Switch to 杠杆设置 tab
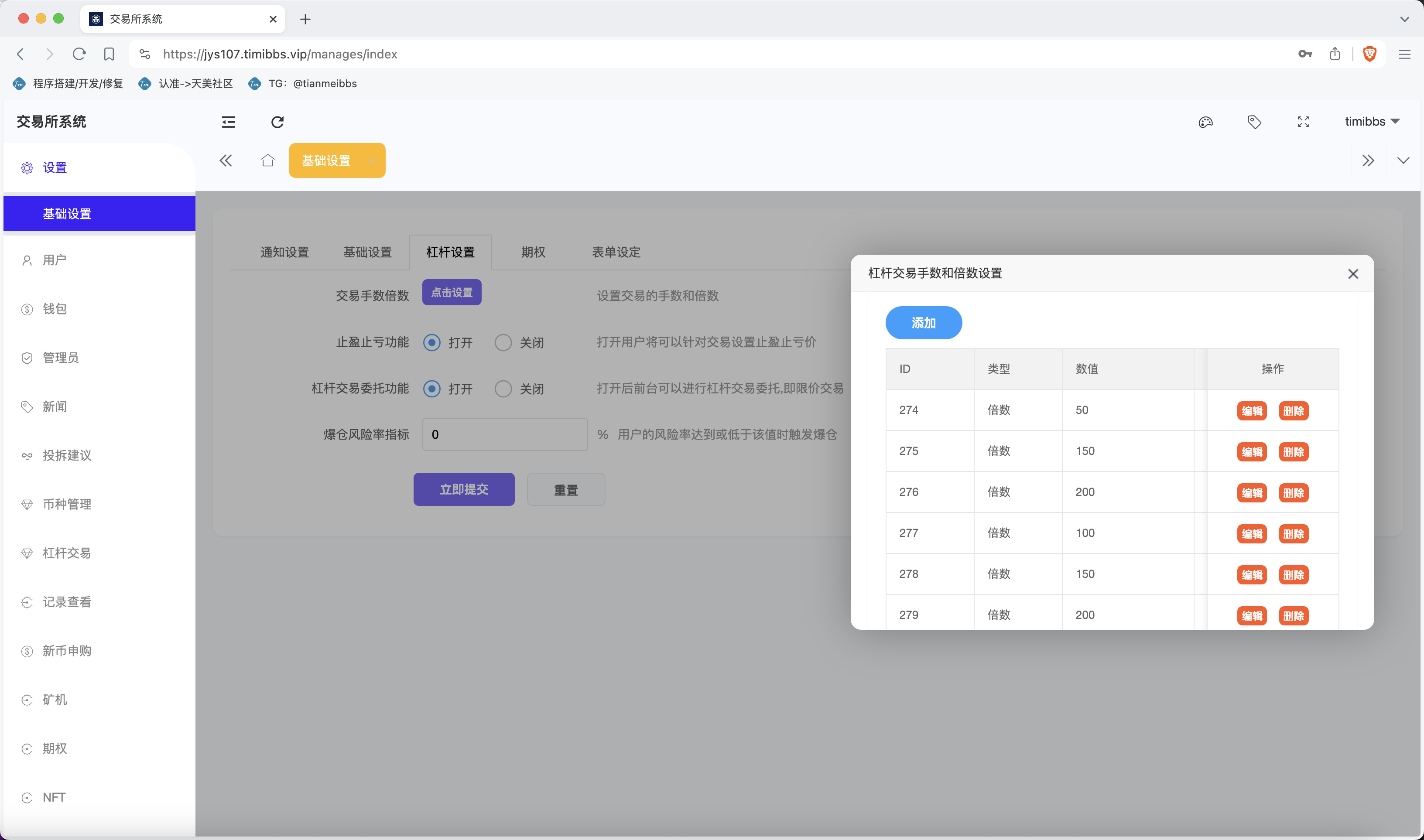This screenshot has height=840, width=1424. (451, 253)
